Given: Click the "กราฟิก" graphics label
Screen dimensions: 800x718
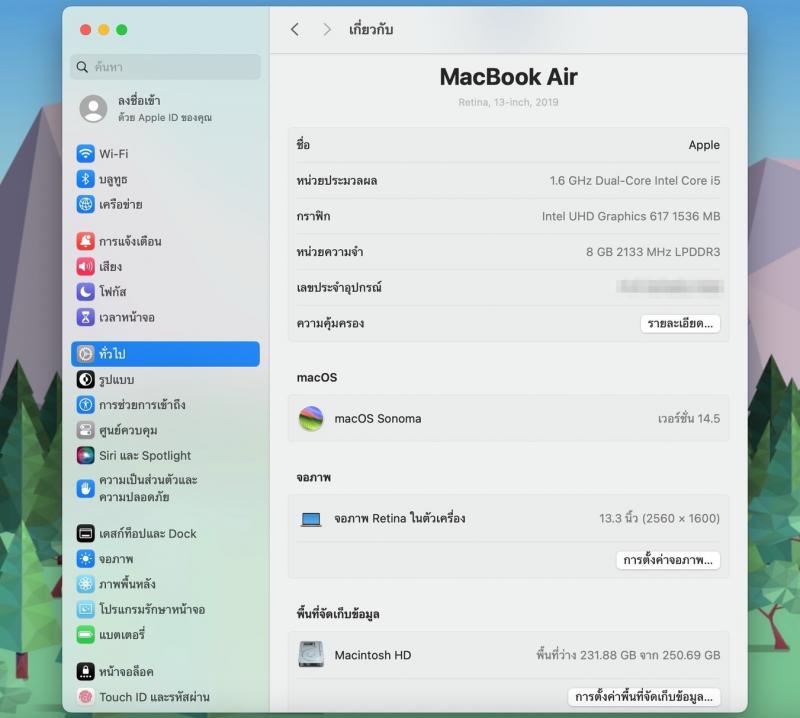Looking at the screenshot, I should tap(313, 216).
